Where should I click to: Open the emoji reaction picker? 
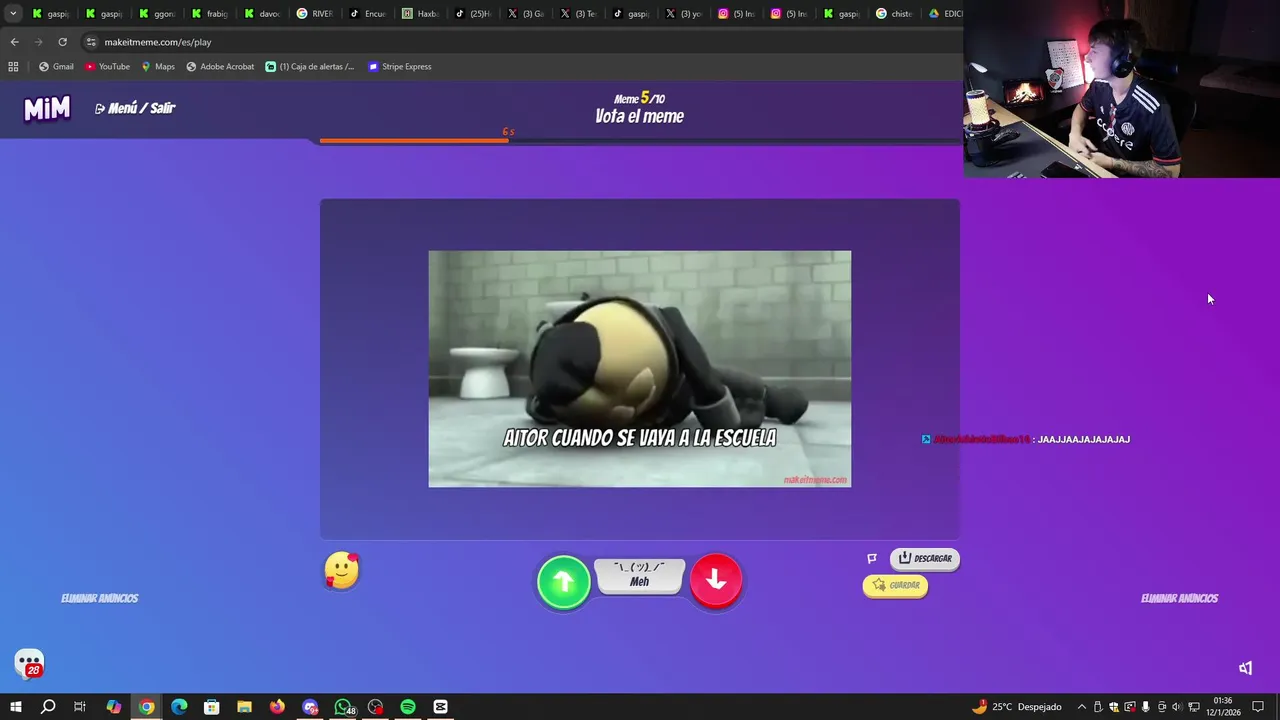coord(342,571)
